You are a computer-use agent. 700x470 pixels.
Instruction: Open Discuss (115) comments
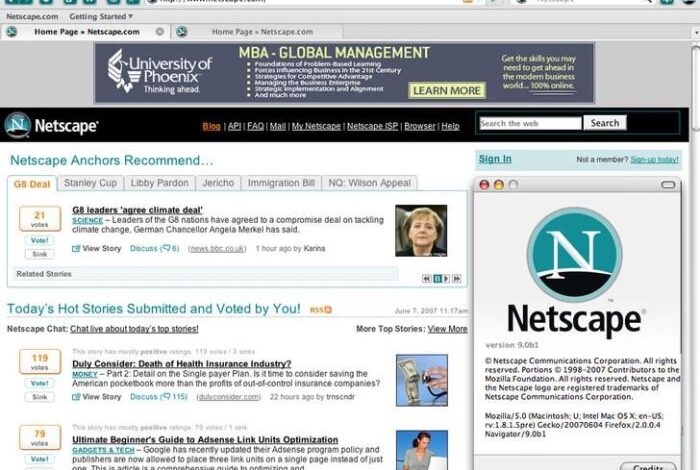tap(158, 397)
